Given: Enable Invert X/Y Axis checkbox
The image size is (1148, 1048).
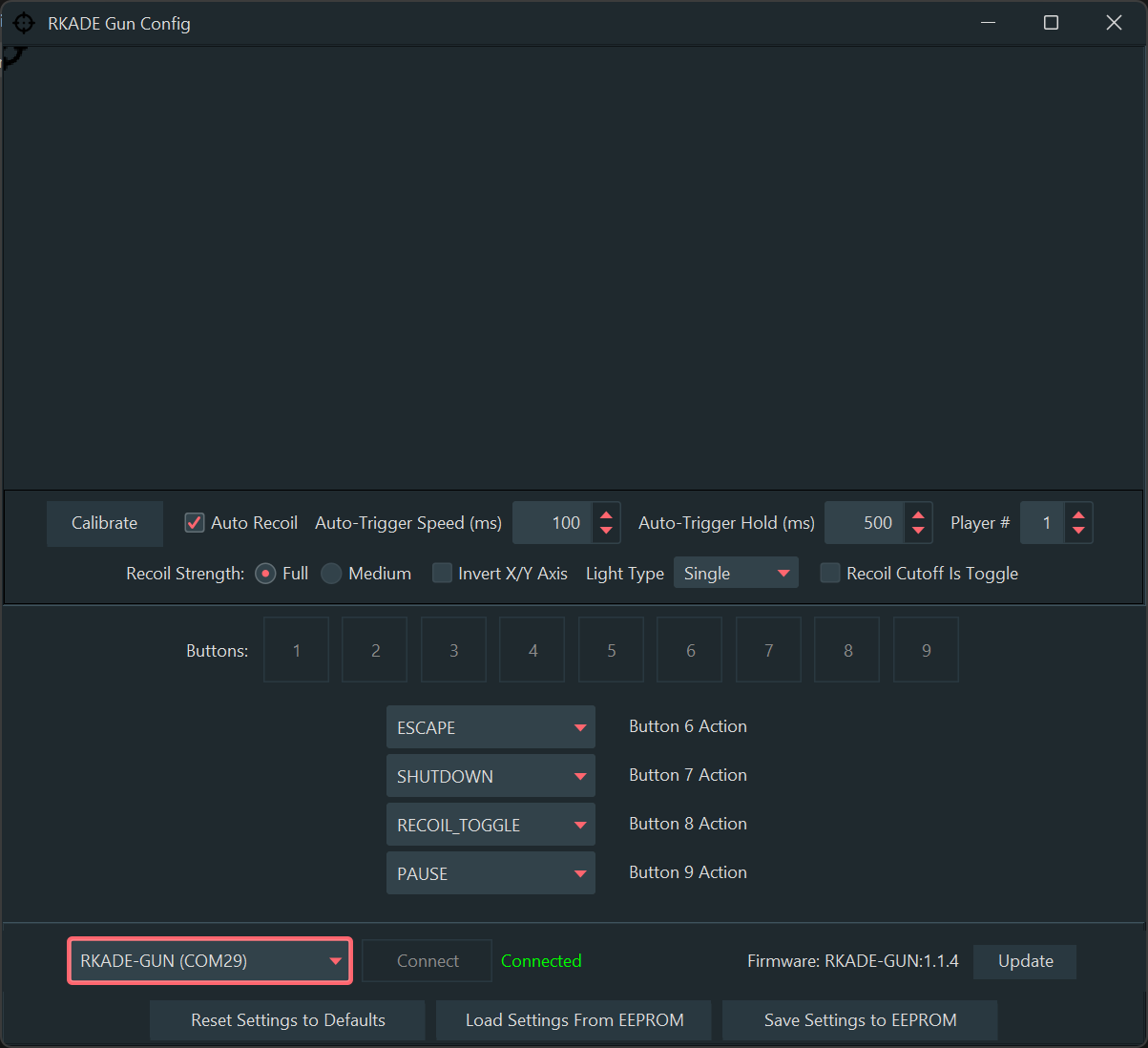Looking at the screenshot, I should (442, 574).
